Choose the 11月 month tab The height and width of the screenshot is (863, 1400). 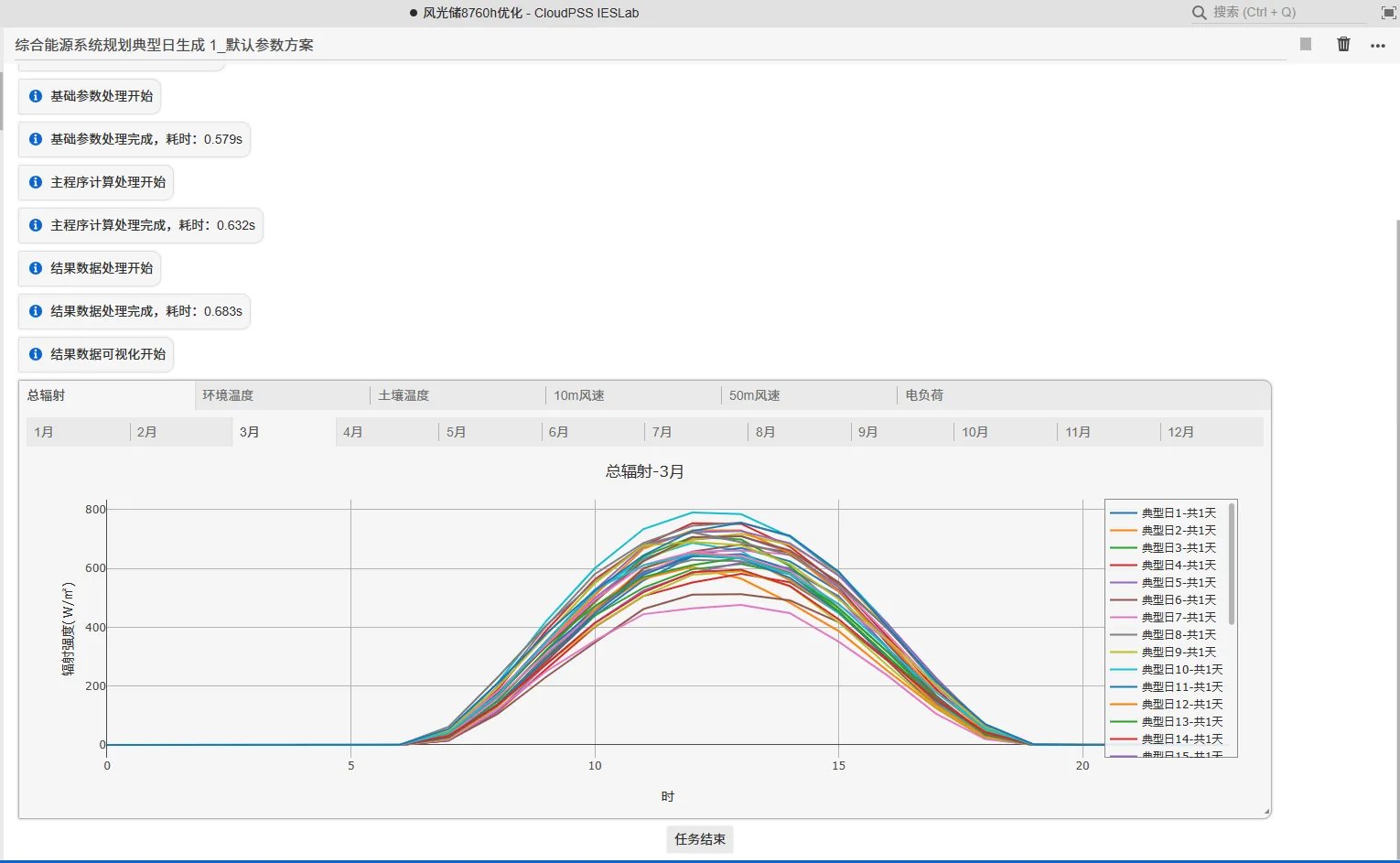[1109, 432]
